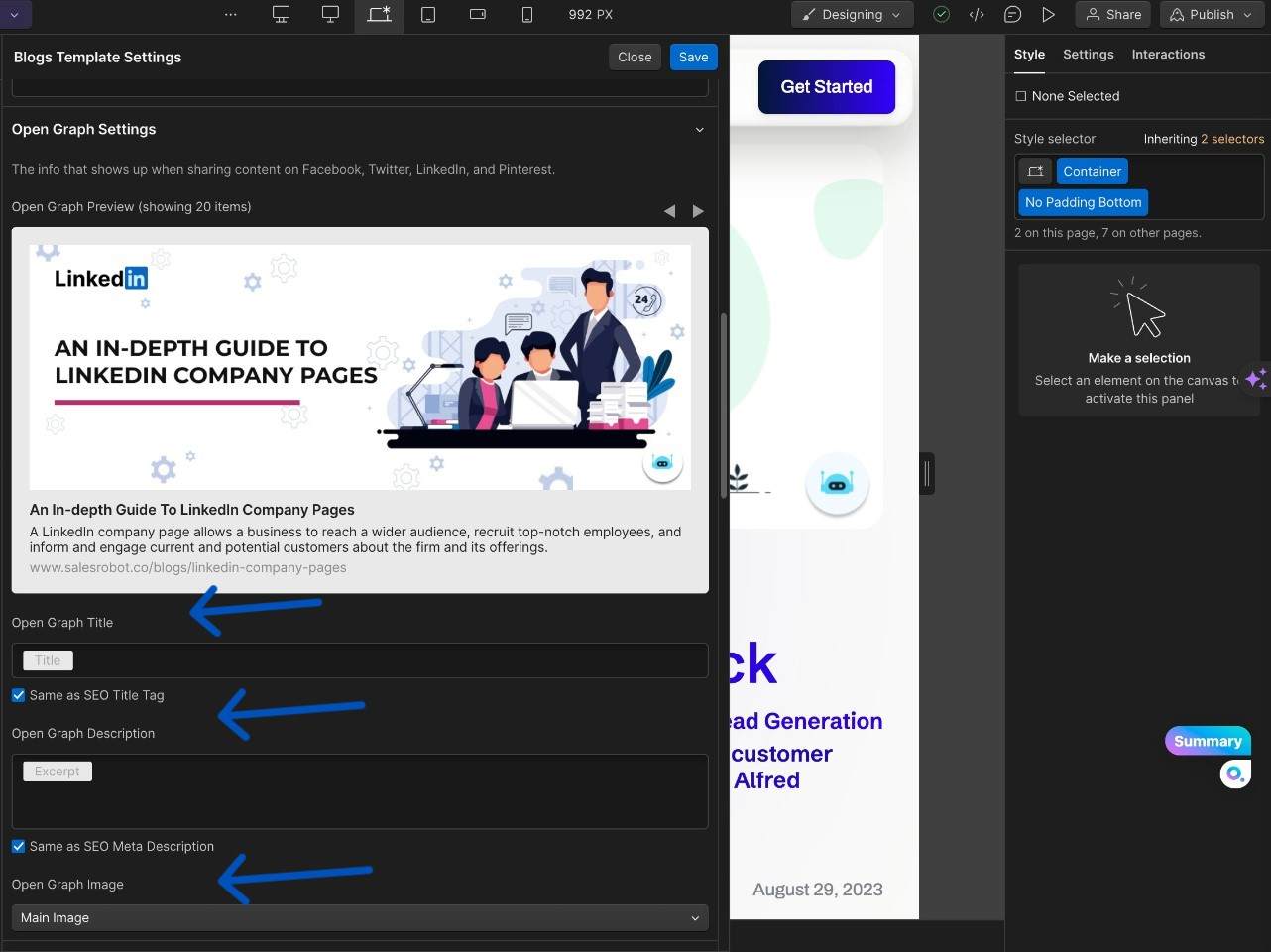Select the tablet breakpoint icon
The image size is (1271, 952).
428,14
